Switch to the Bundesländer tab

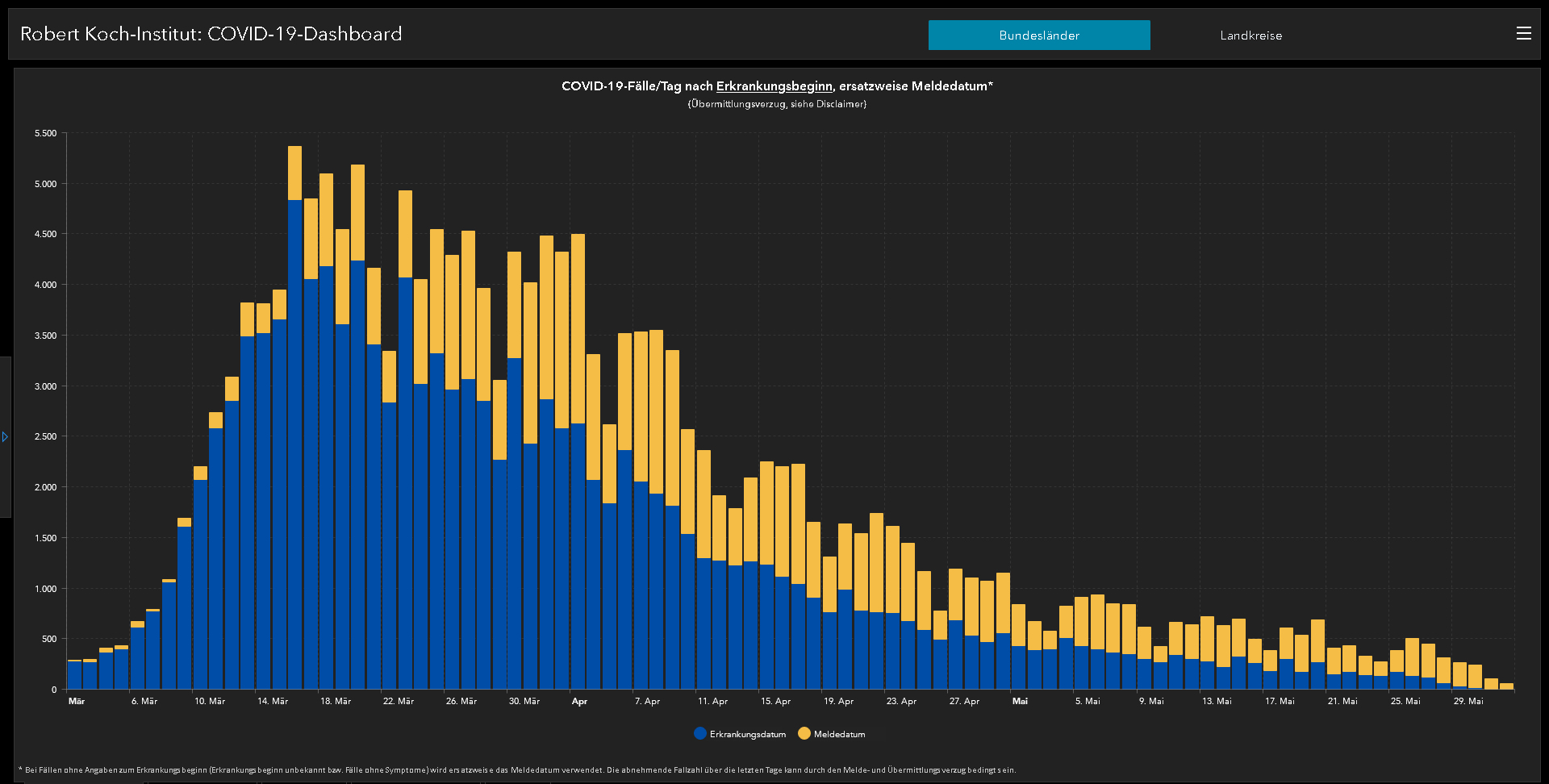click(1038, 35)
